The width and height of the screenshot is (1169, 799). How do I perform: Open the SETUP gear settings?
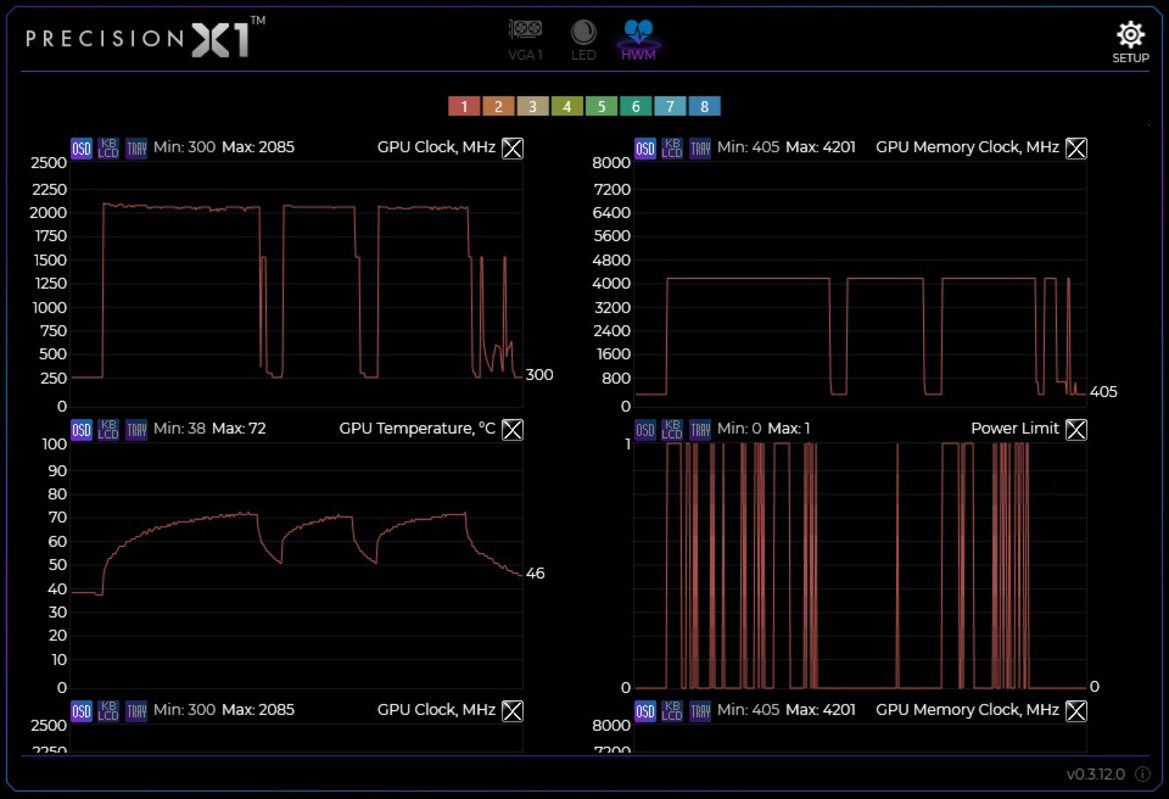coord(1130,42)
